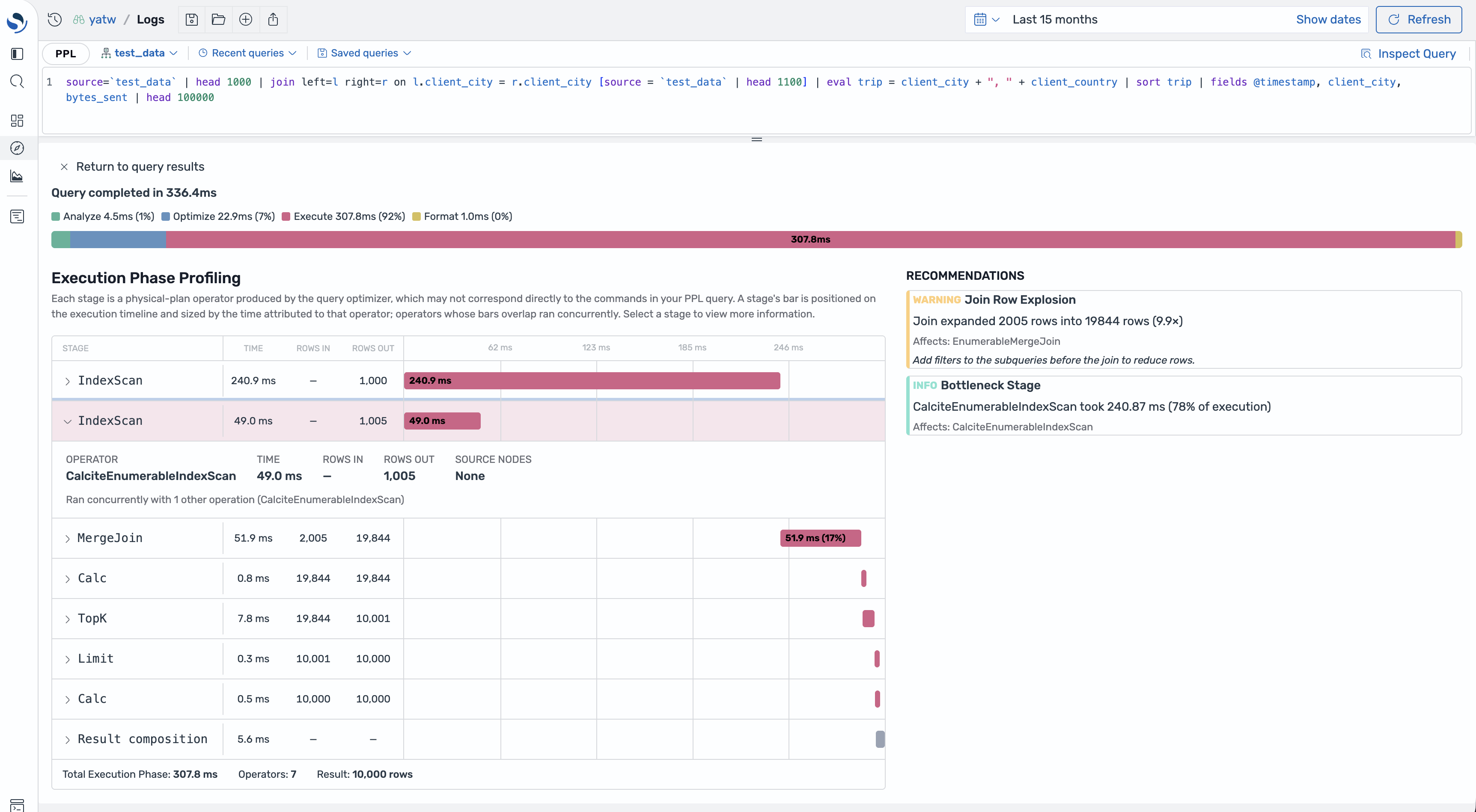This screenshot has width=1476, height=812.
Task: Click the STAGE column header
Action: point(76,348)
